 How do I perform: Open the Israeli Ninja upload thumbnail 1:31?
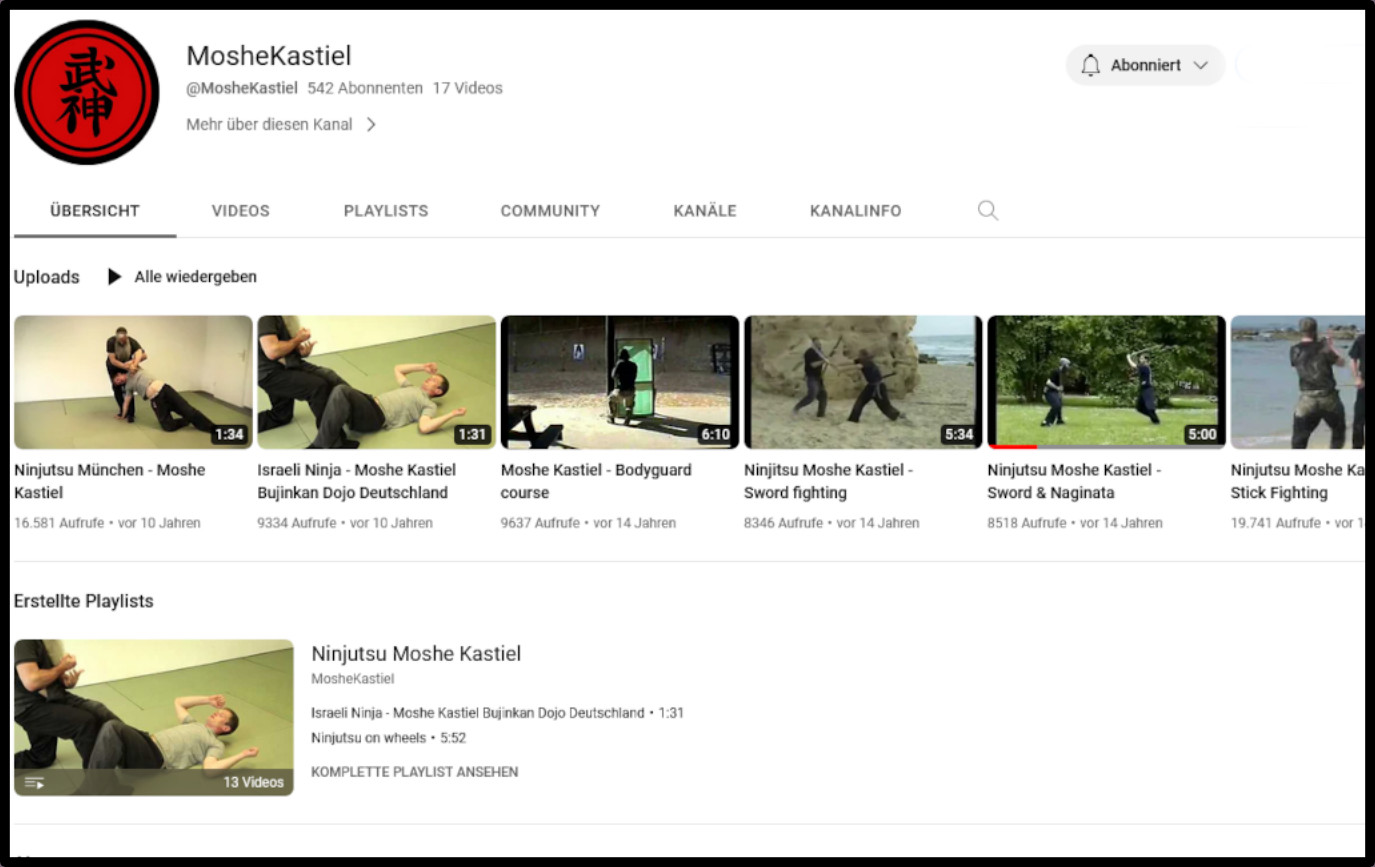tap(376, 382)
